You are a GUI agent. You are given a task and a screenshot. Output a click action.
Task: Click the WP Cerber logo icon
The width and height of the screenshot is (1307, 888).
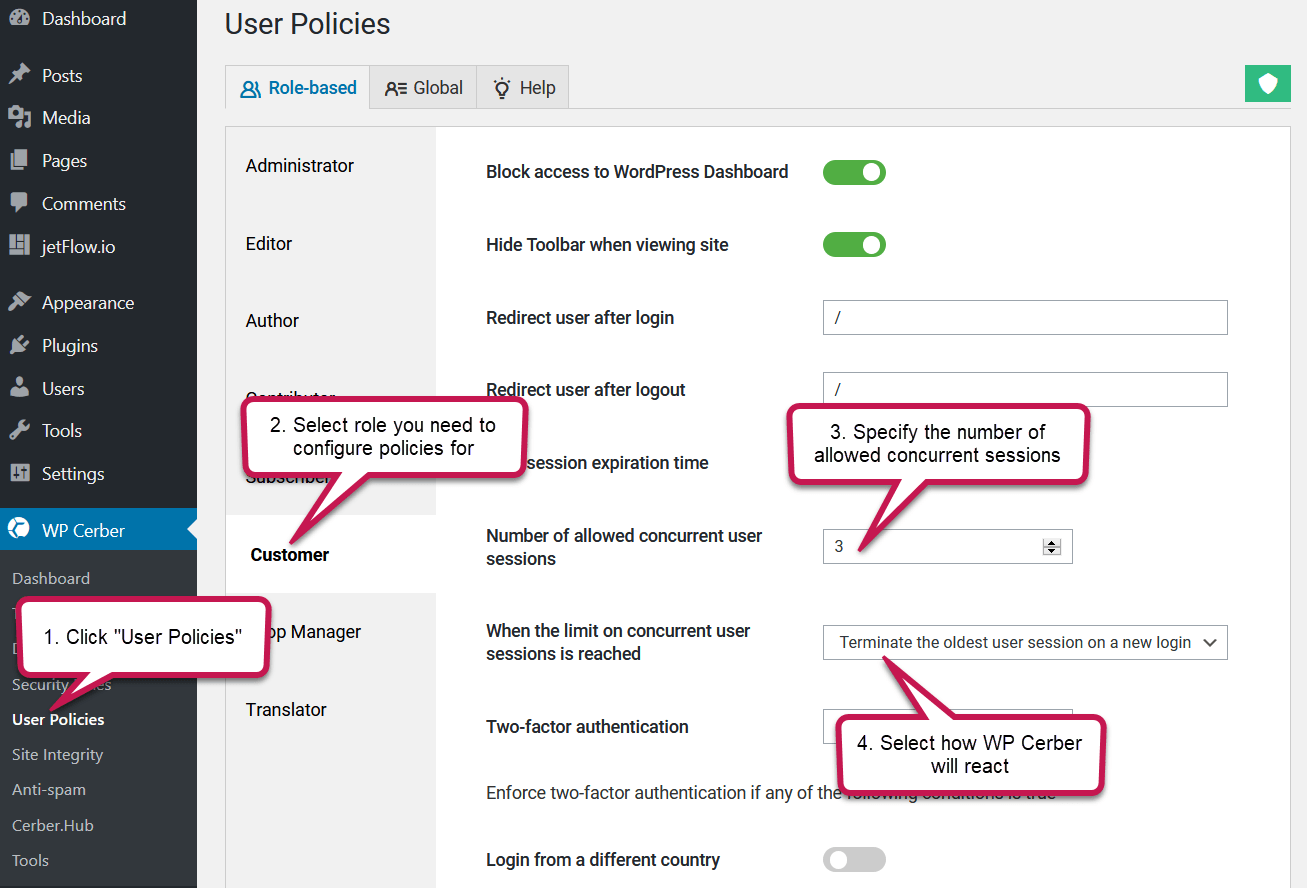19,530
